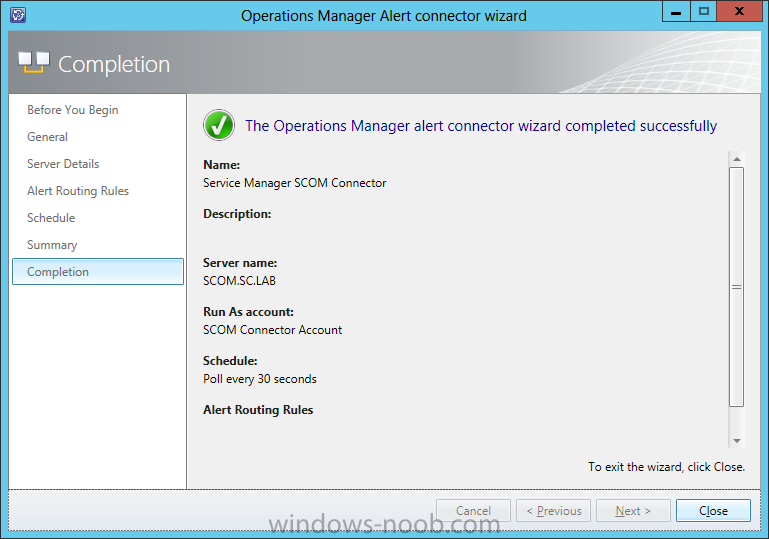Click the wizard app icon in title bar
Viewport: 769px width, 539px height.
click(18, 15)
